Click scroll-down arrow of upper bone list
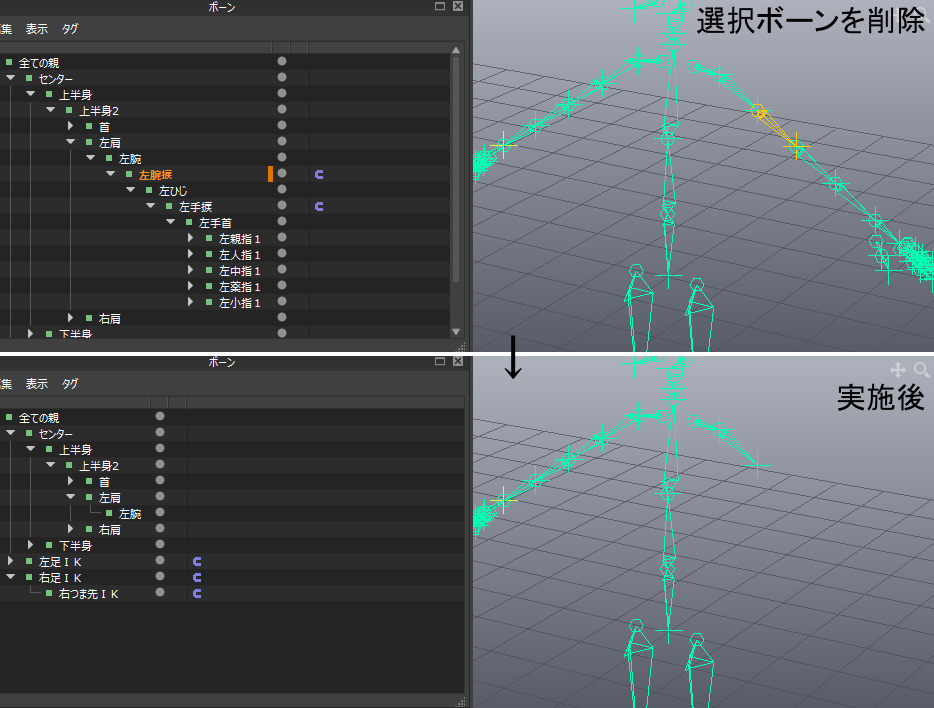 (456, 332)
